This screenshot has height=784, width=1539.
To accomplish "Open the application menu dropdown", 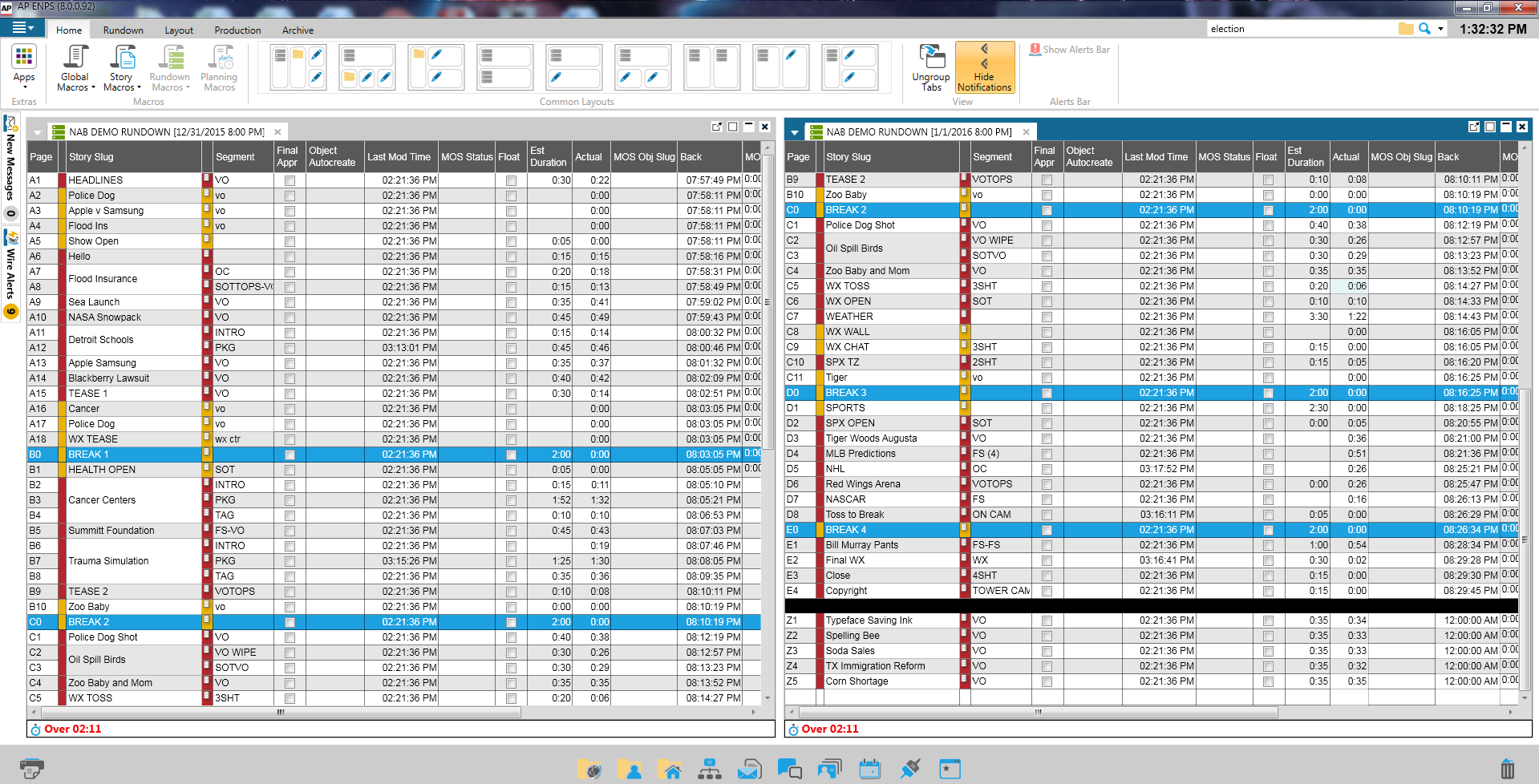I will (22, 28).
